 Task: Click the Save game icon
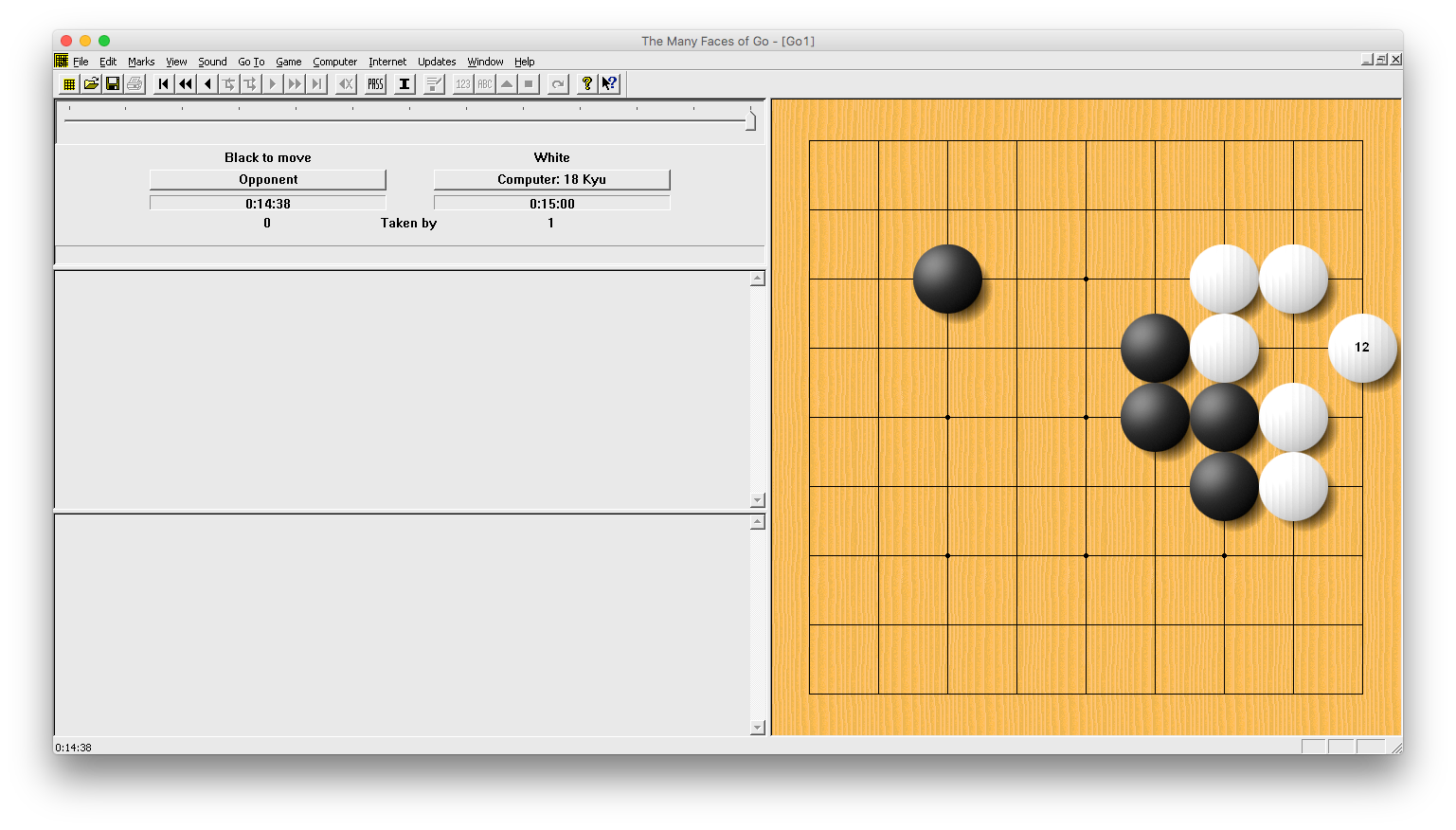[113, 83]
